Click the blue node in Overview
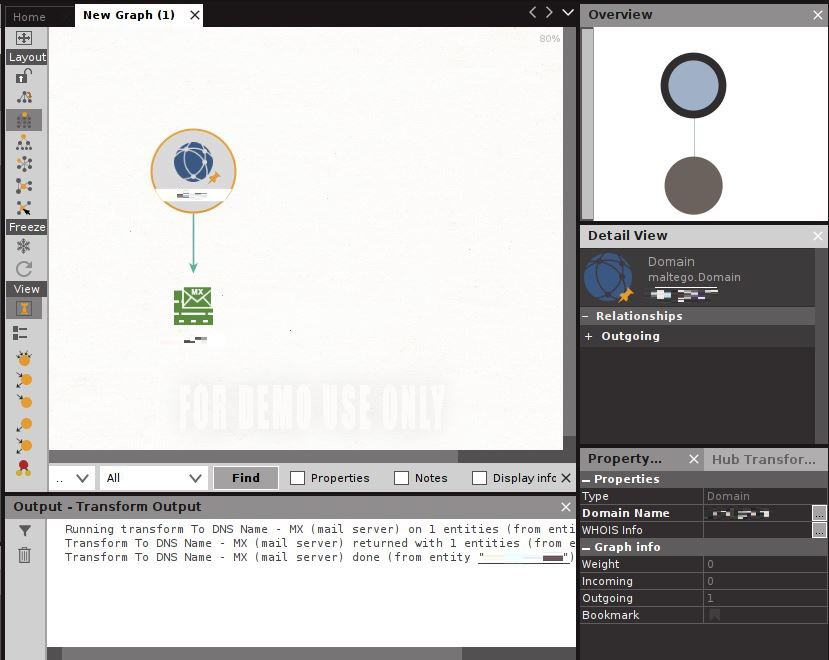Screen dimensions: 829x660 693,85
